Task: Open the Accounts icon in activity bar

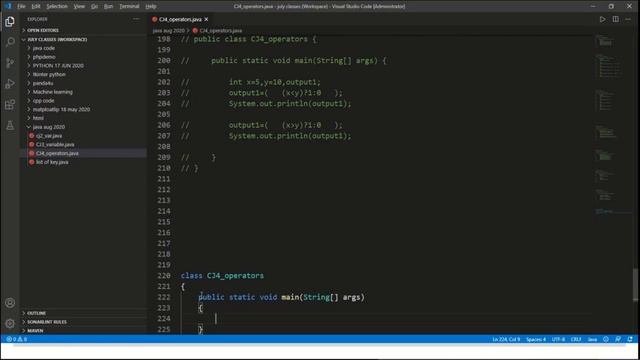Action: click(10, 303)
